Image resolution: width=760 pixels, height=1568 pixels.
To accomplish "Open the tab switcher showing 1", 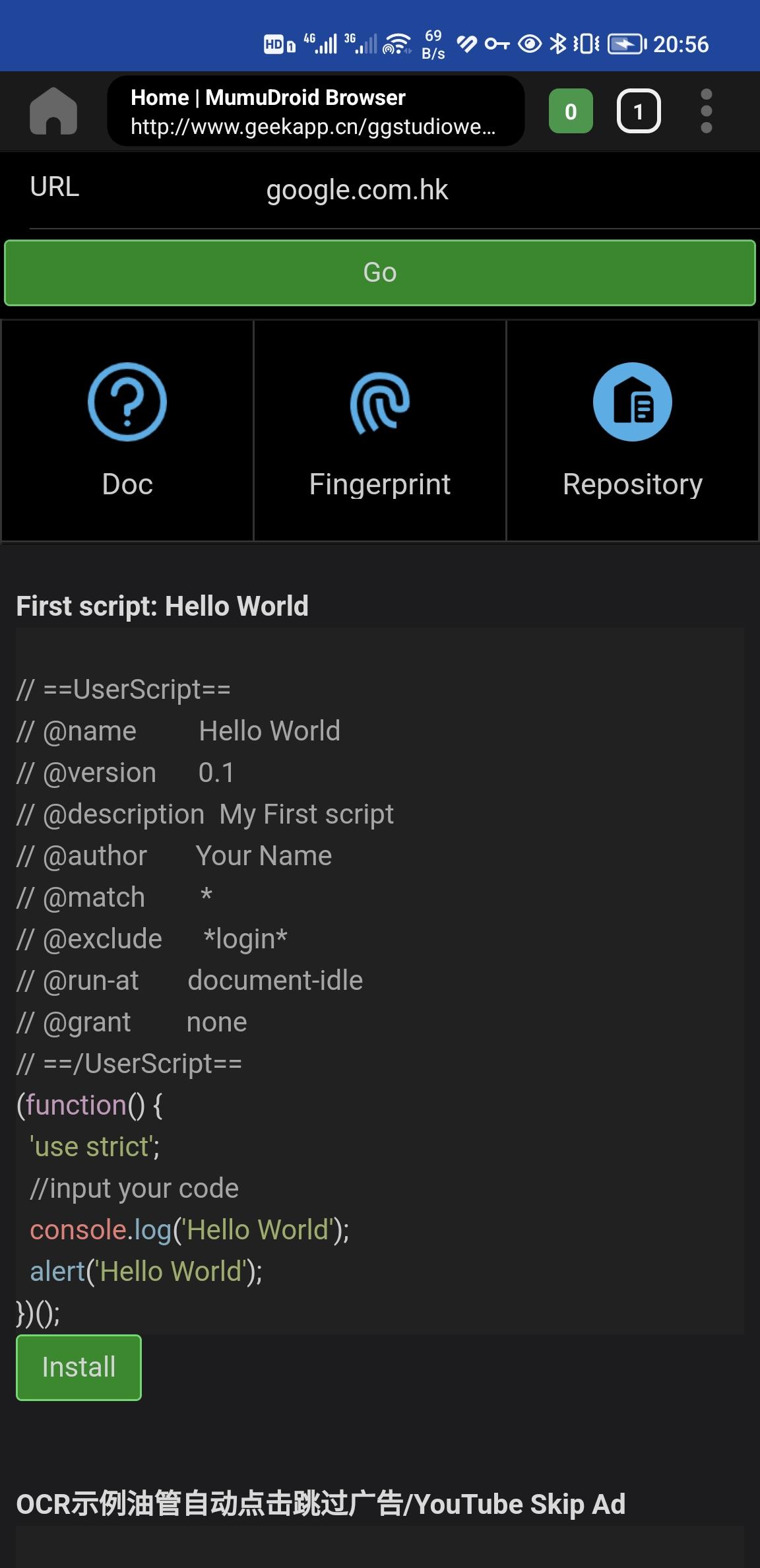I will tap(639, 111).
